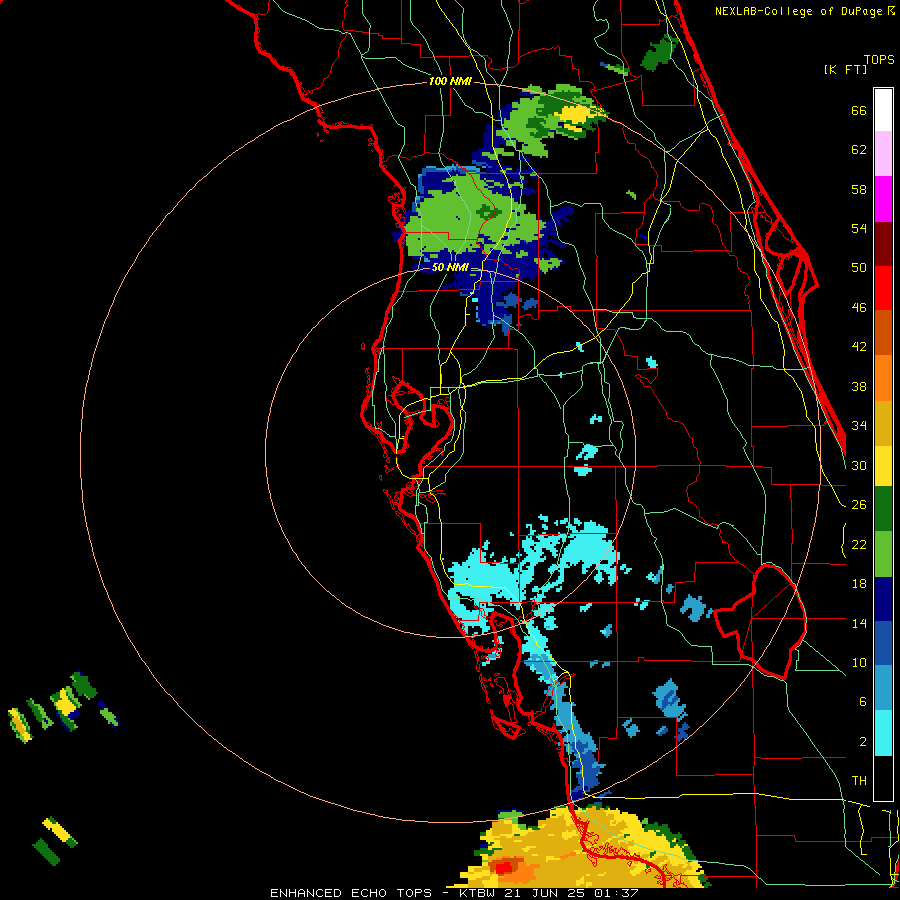Click the 62 legend value
The width and height of the screenshot is (900, 900).
pos(859,150)
